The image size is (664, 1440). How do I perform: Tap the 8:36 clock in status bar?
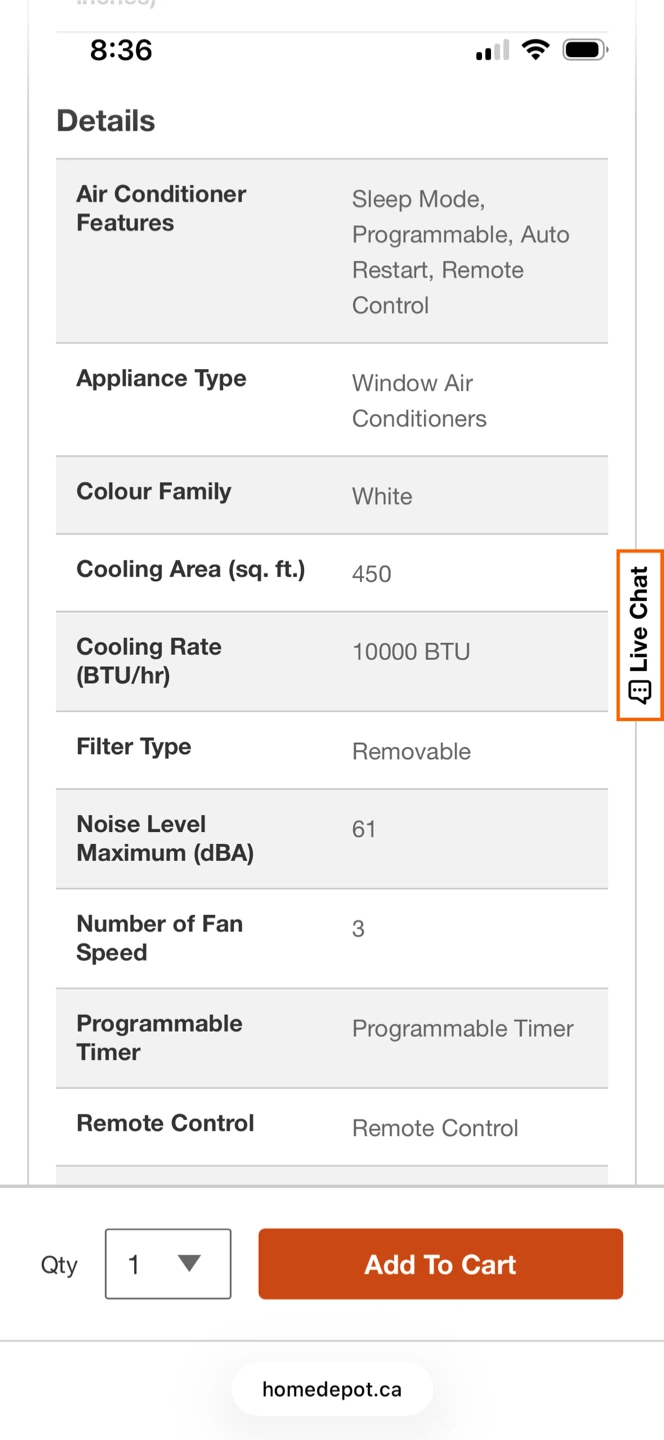tap(121, 50)
